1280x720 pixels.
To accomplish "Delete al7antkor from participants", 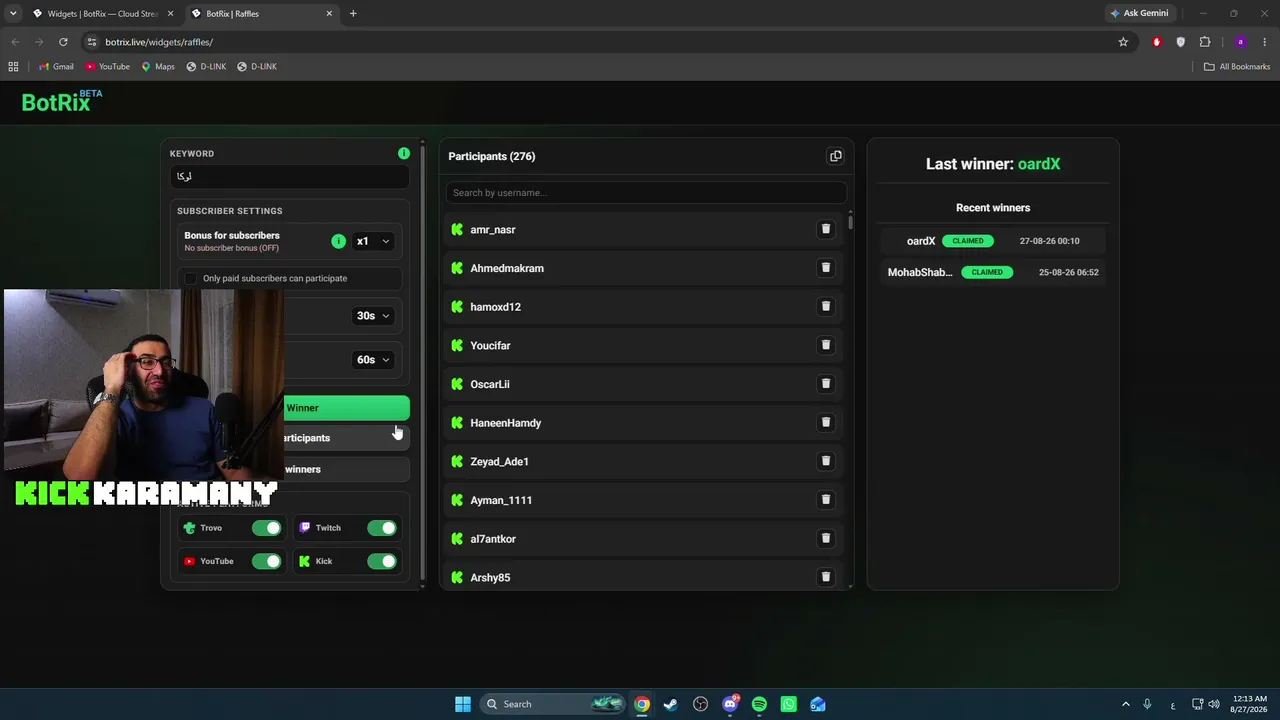I will tap(826, 538).
